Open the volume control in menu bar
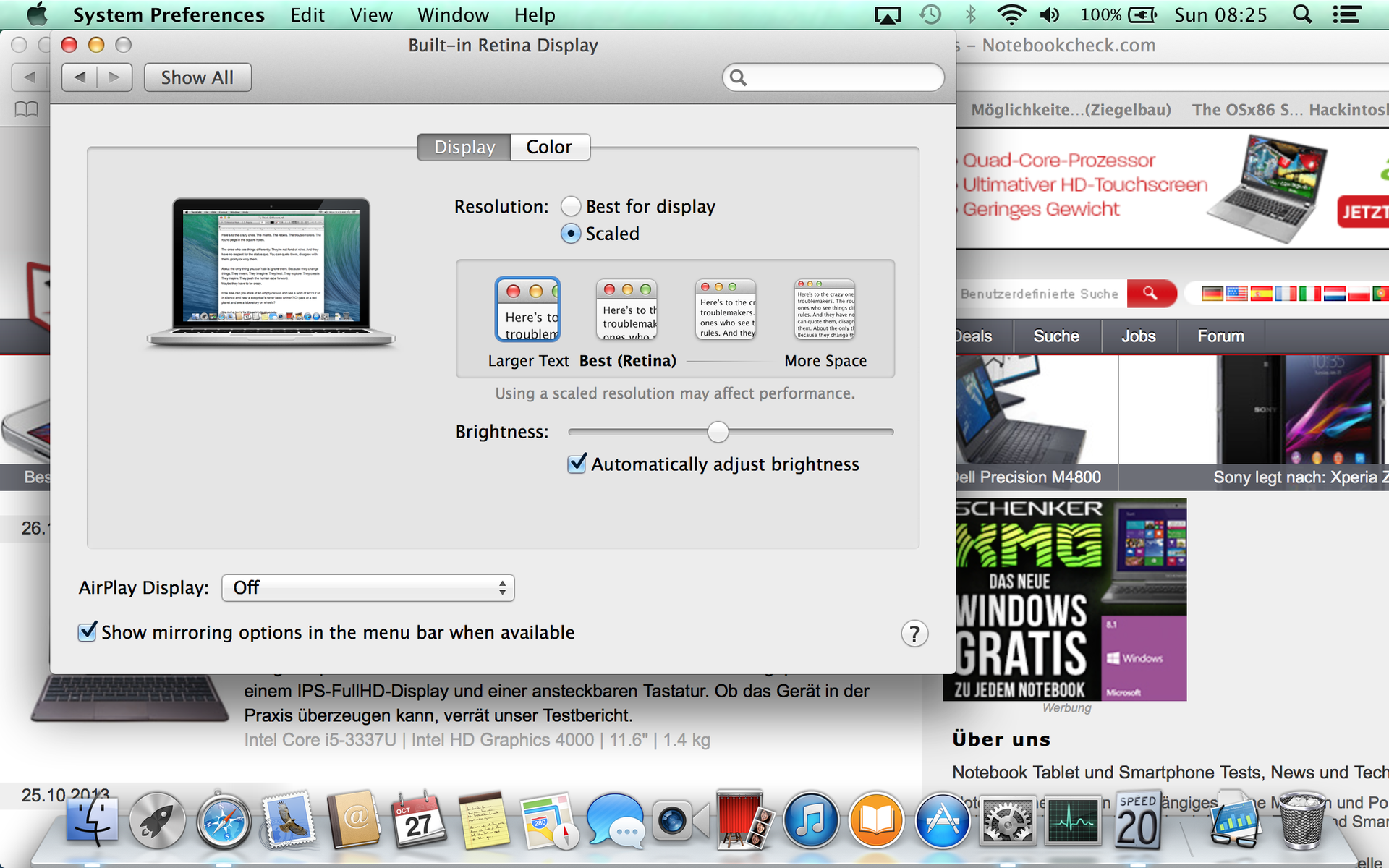The height and width of the screenshot is (868, 1389). pos(1050,14)
